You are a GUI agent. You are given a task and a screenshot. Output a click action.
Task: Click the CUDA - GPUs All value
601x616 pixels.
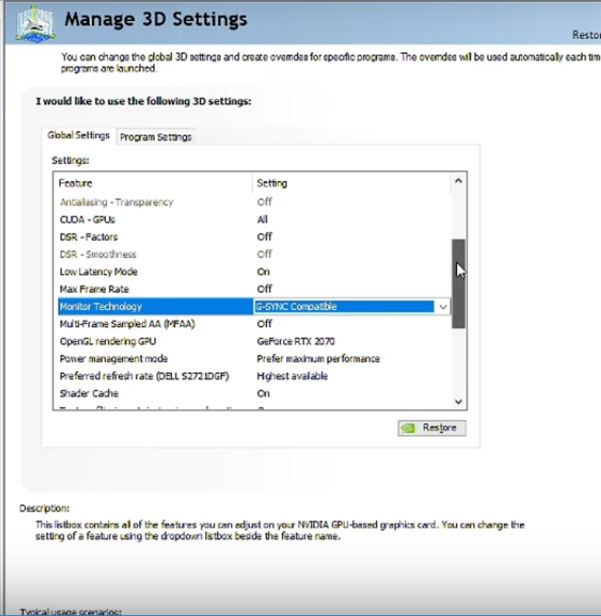262,220
